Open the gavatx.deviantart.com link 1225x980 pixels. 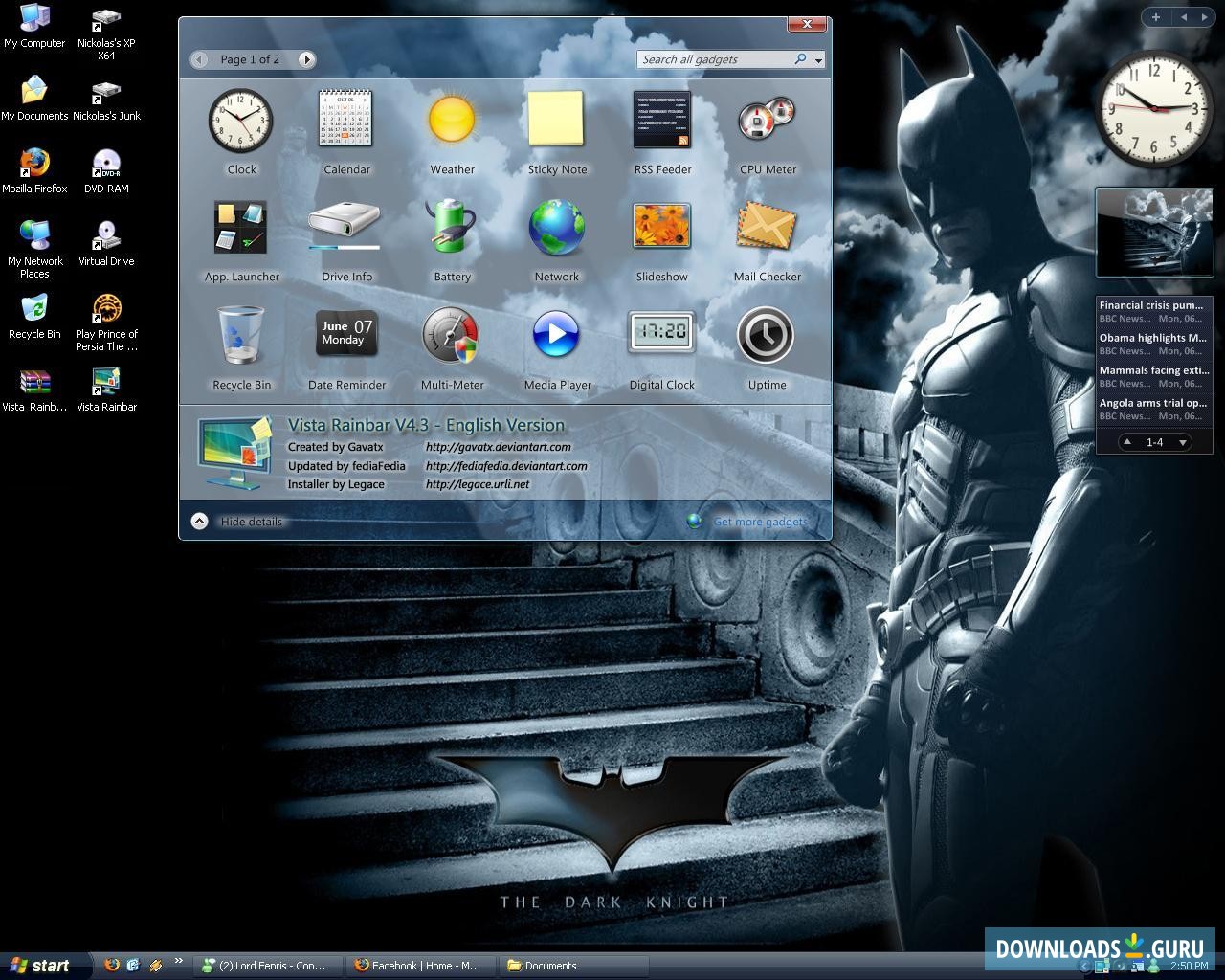(499, 447)
